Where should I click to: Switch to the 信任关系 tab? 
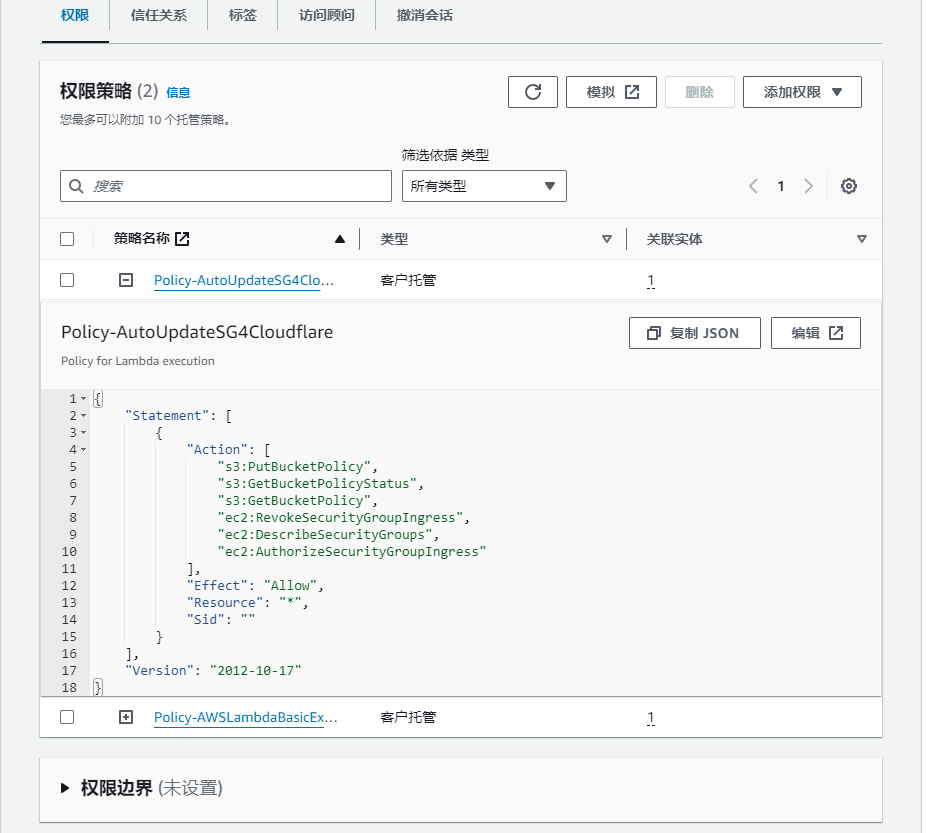tap(158, 16)
